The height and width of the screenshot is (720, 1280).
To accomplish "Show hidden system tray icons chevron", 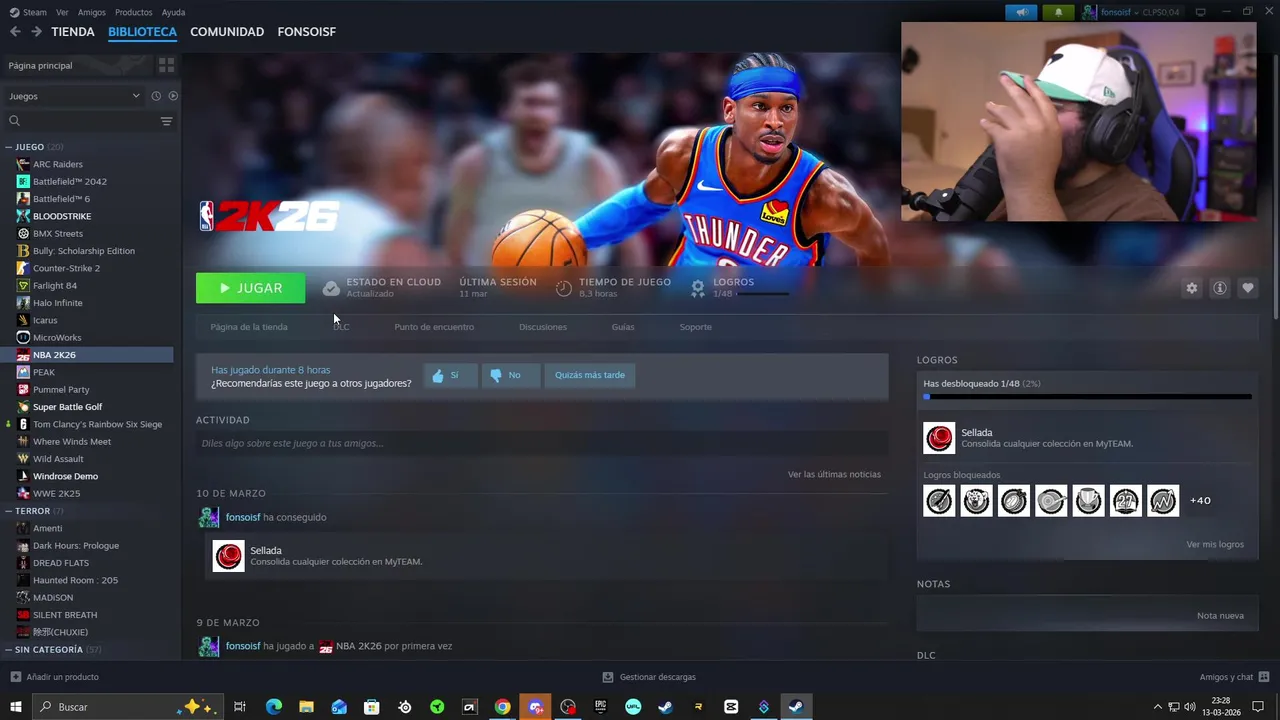I will 1158,706.
